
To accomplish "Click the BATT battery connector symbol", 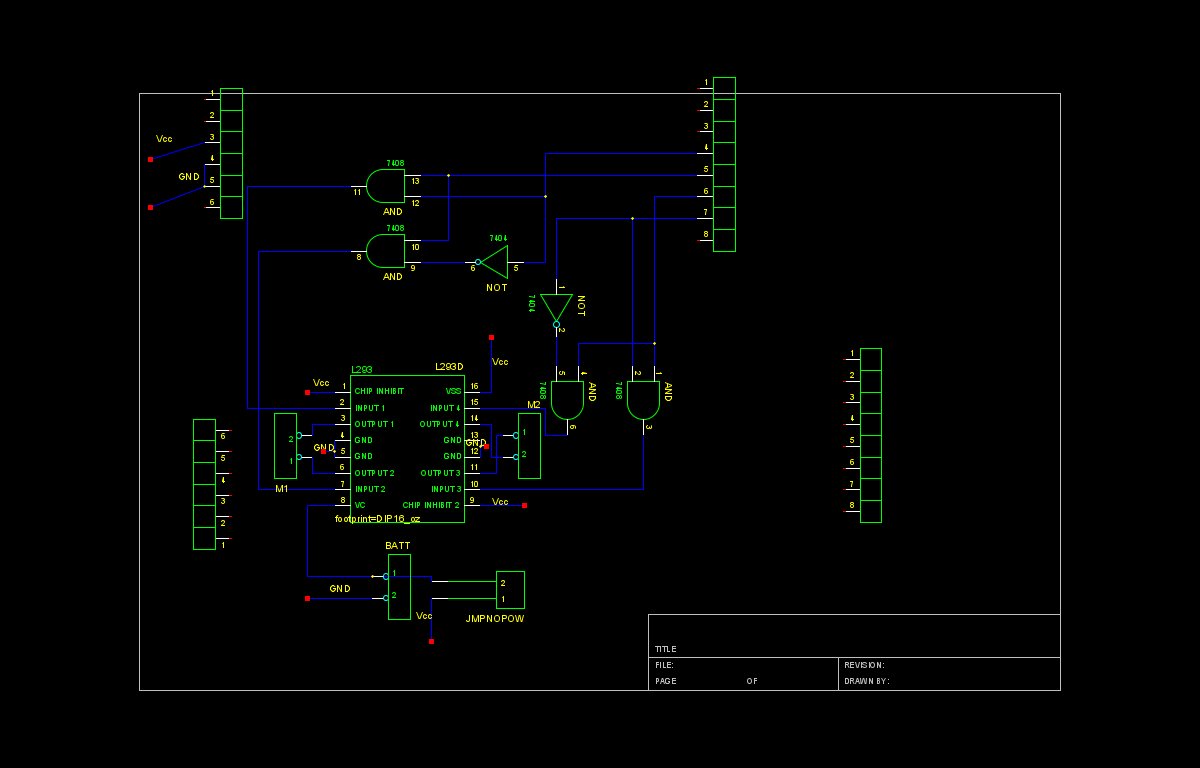I will point(399,587).
